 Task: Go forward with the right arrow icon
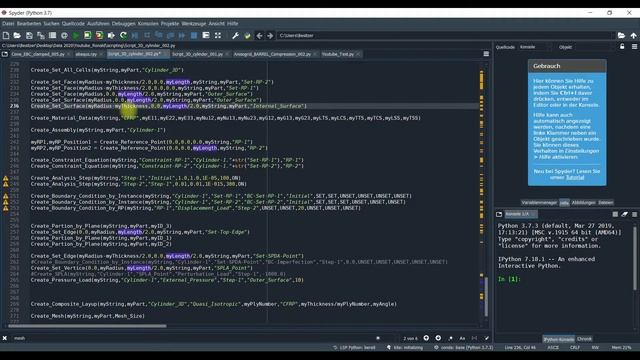(x=270, y=36)
